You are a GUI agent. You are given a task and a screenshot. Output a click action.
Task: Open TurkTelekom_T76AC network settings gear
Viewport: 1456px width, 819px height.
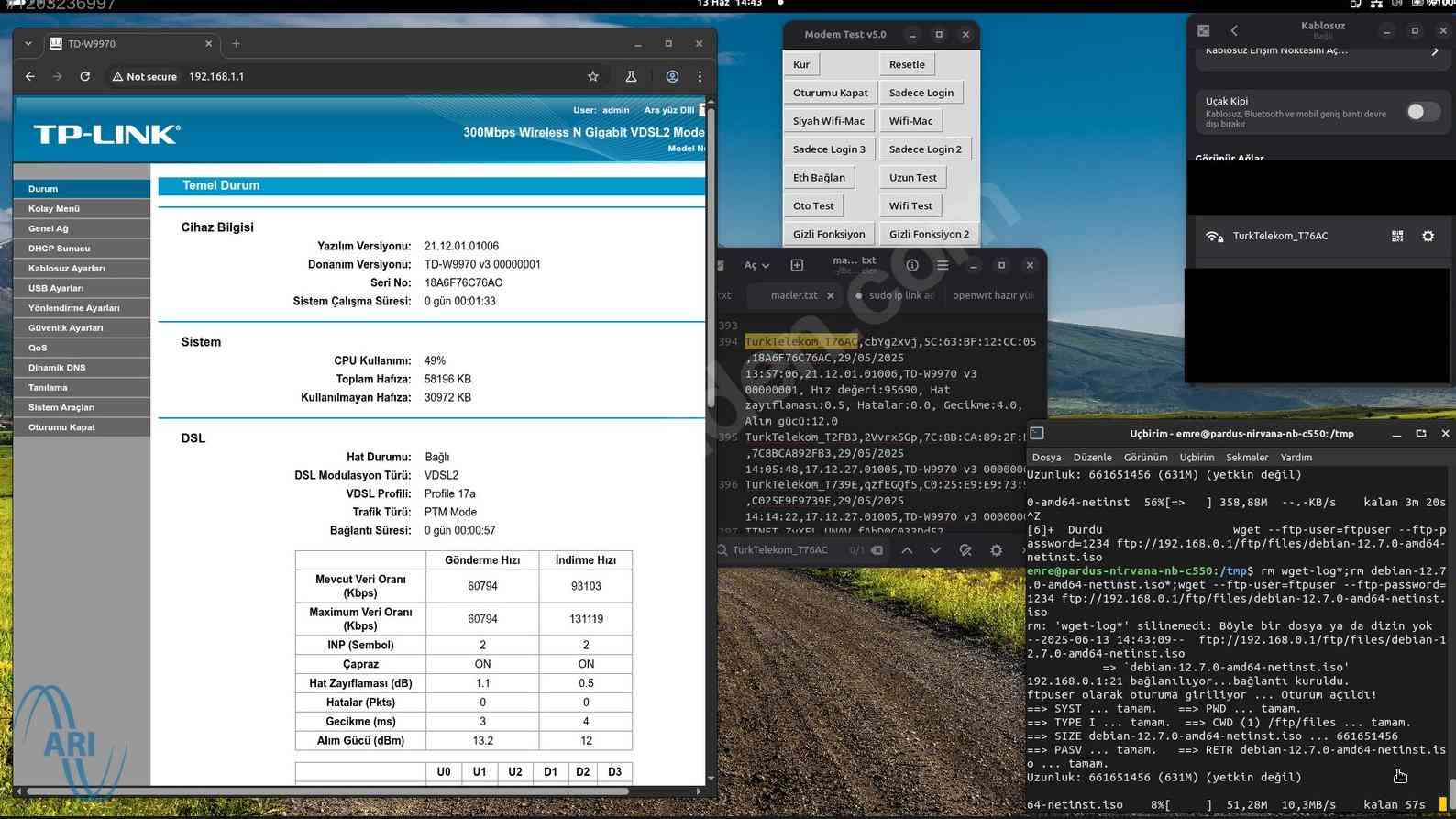[x=1428, y=237]
